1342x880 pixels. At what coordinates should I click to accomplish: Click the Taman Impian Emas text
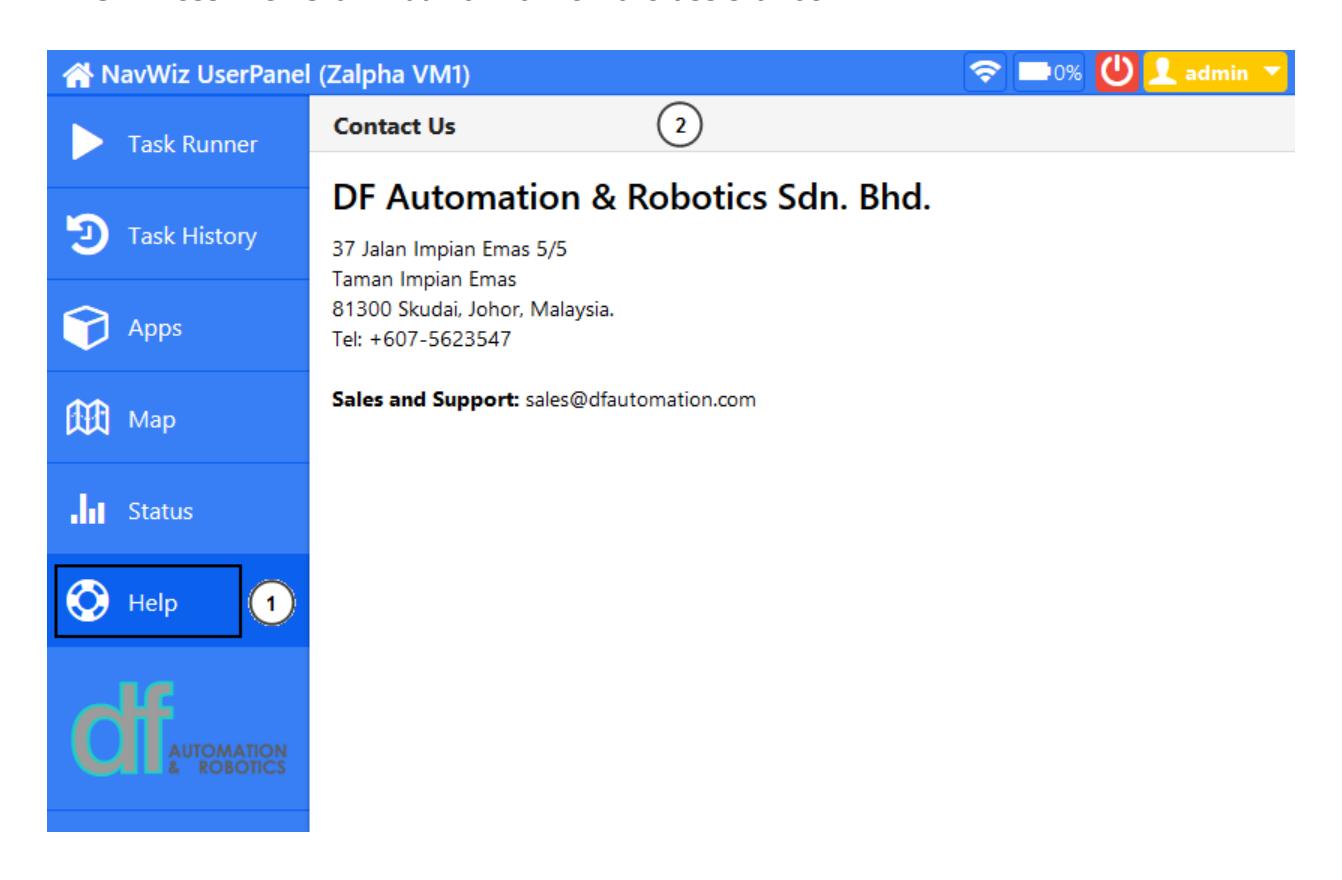(x=424, y=279)
